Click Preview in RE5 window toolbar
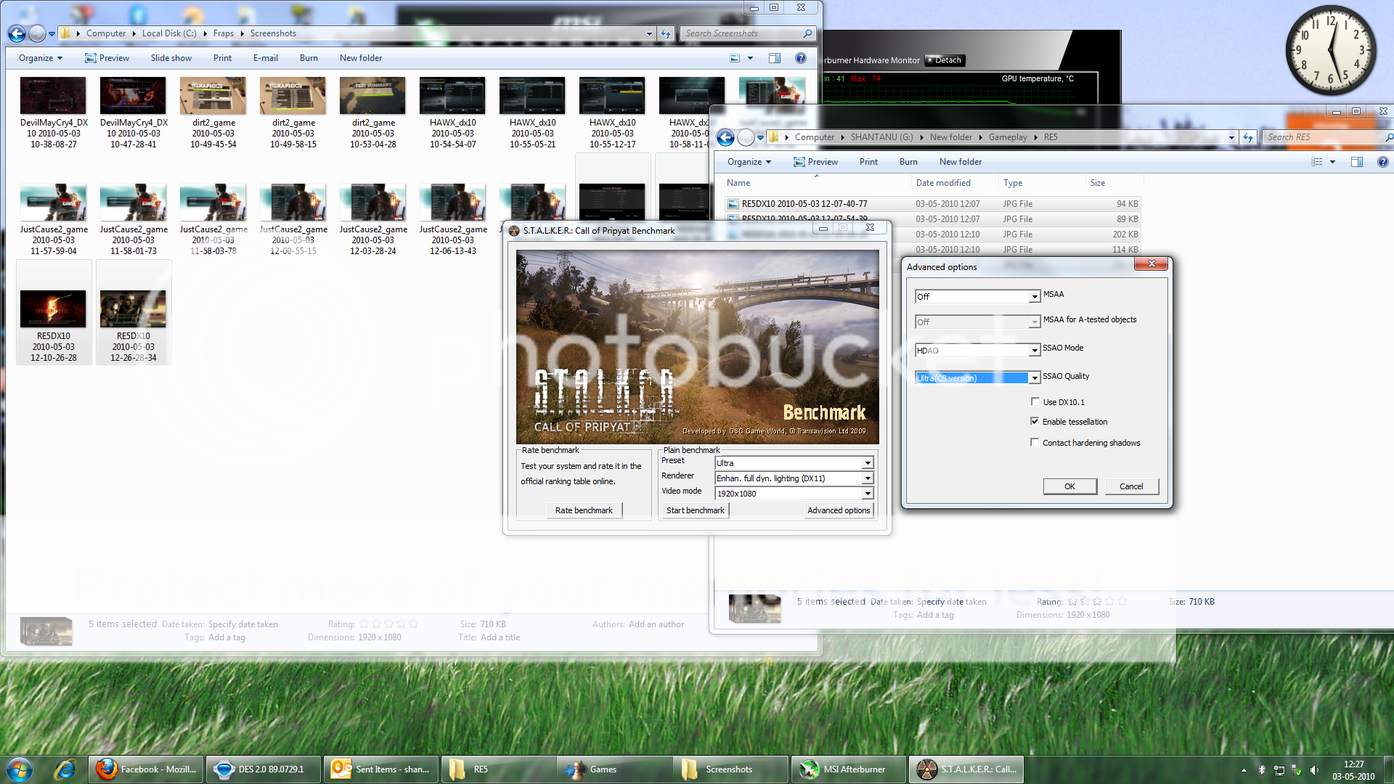This screenshot has height=784, width=1394. 815,162
